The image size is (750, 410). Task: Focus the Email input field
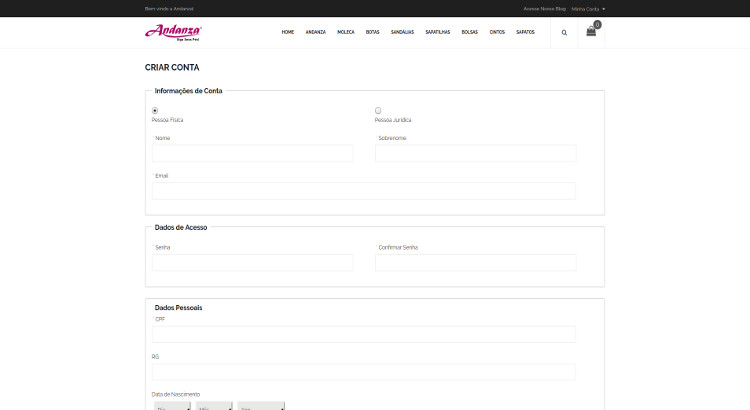coord(364,191)
